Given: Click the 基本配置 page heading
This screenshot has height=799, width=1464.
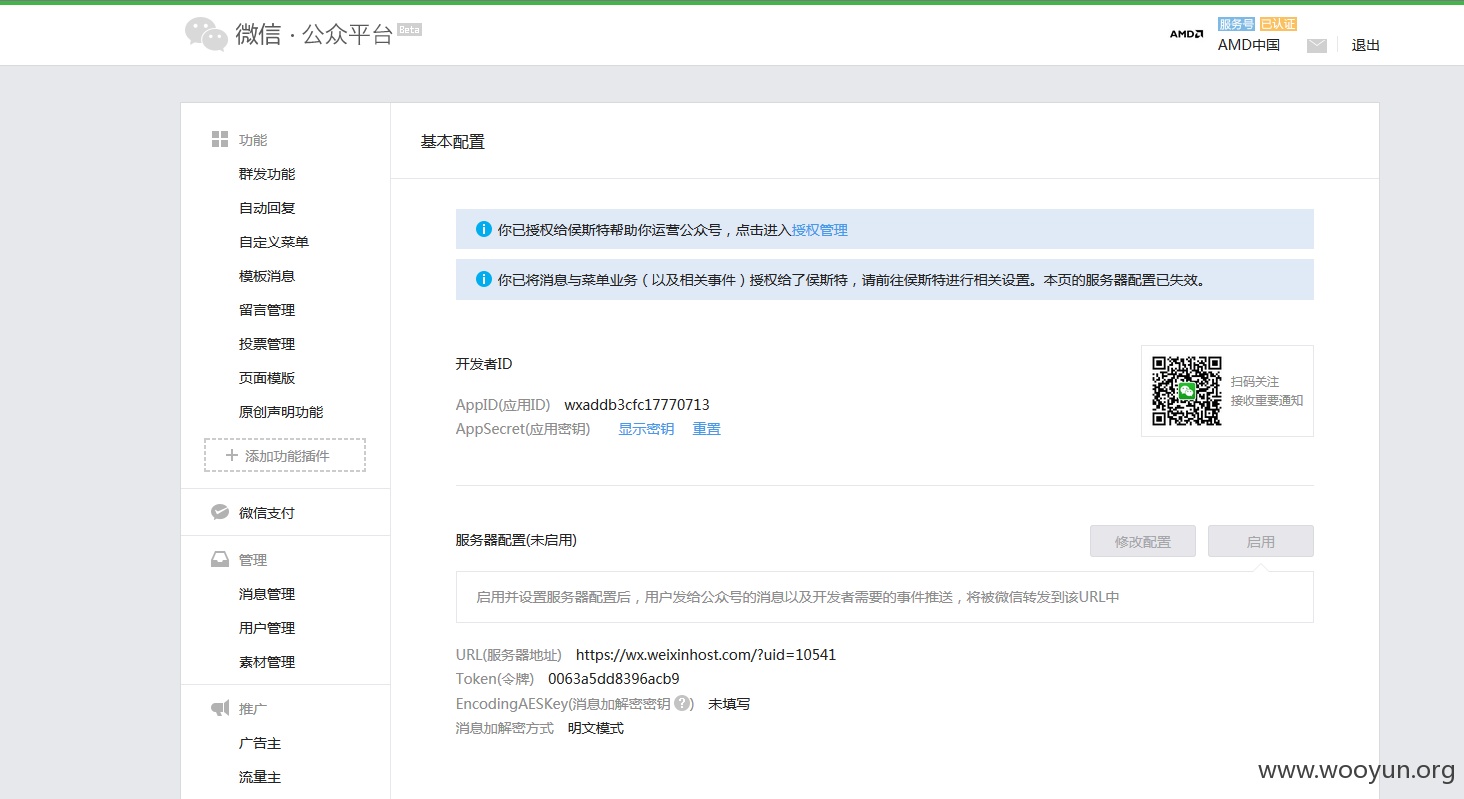Looking at the screenshot, I should 453,142.
